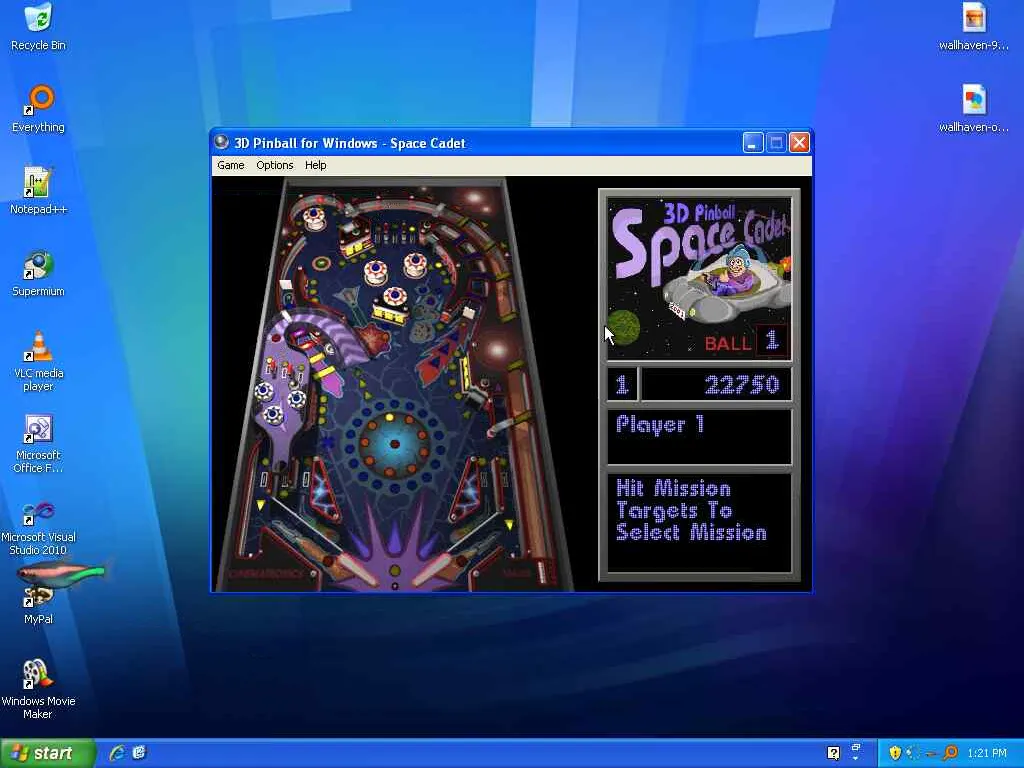Open the Help menu in 3D Pinball
The width and height of the screenshot is (1024, 768).
tap(315, 165)
